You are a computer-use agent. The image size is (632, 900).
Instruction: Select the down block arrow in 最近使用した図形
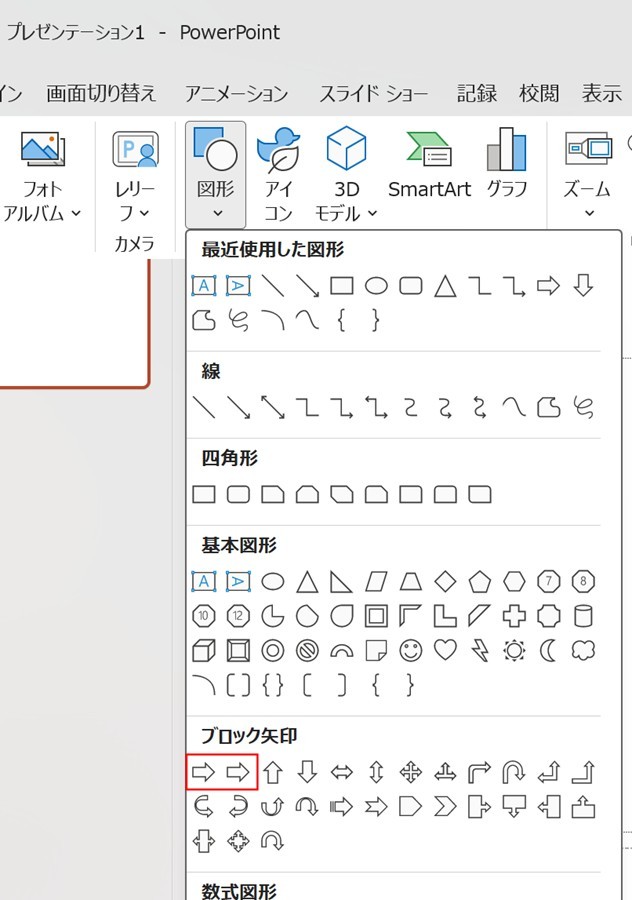(x=583, y=285)
